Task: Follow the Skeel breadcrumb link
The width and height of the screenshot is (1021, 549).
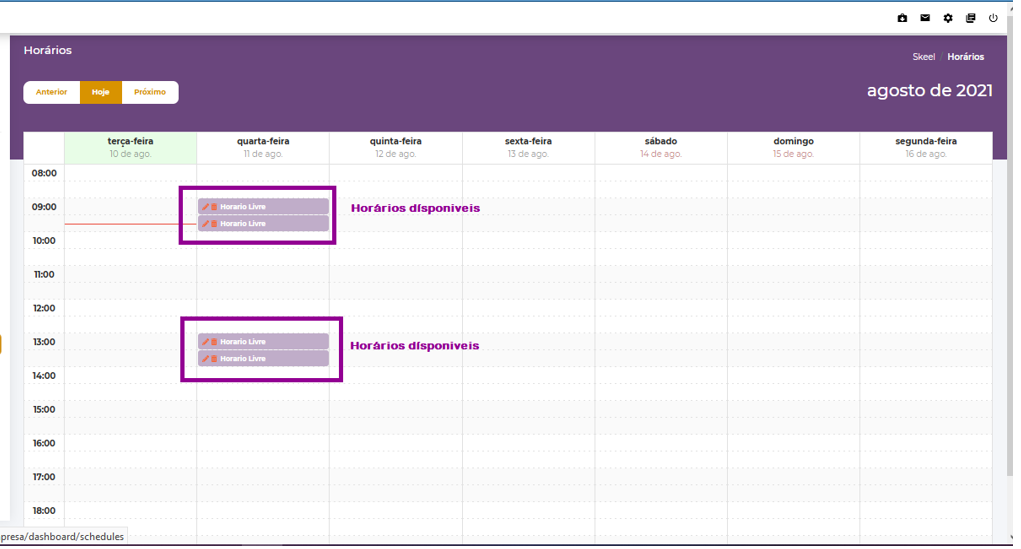Action: [x=923, y=57]
